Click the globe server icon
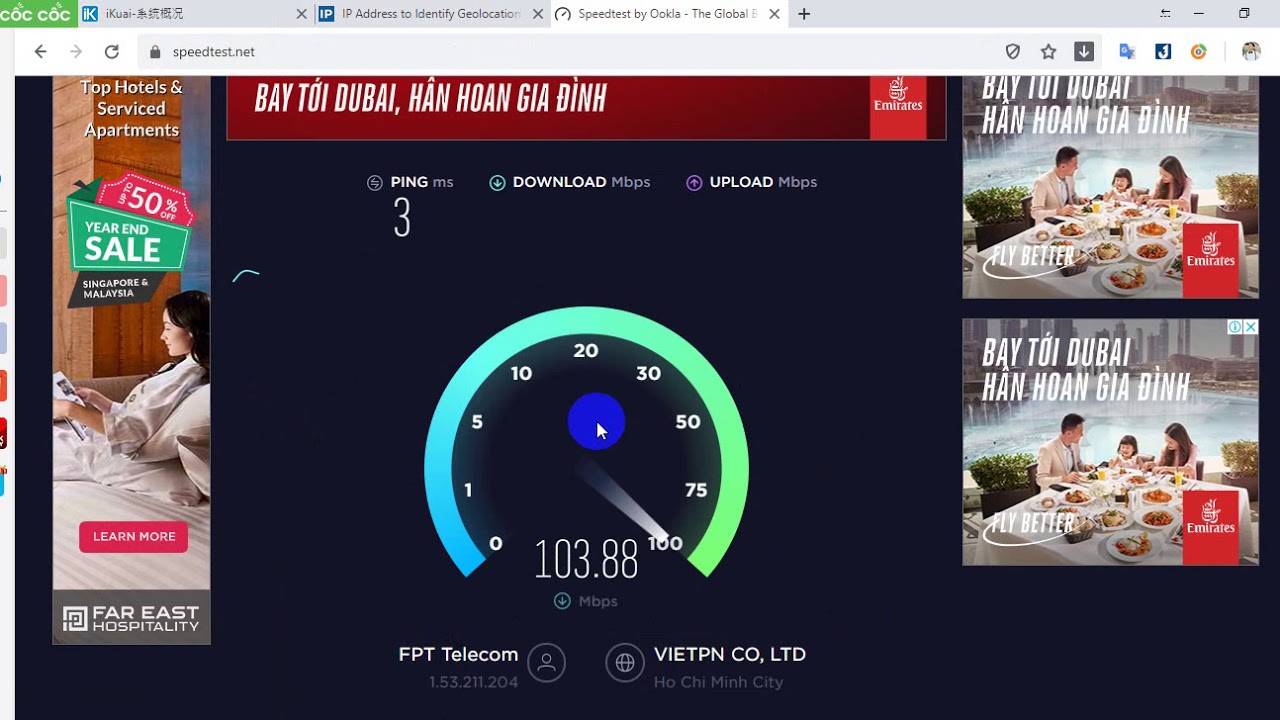1280x720 pixels. pyautogui.click(x=625, y=663)
